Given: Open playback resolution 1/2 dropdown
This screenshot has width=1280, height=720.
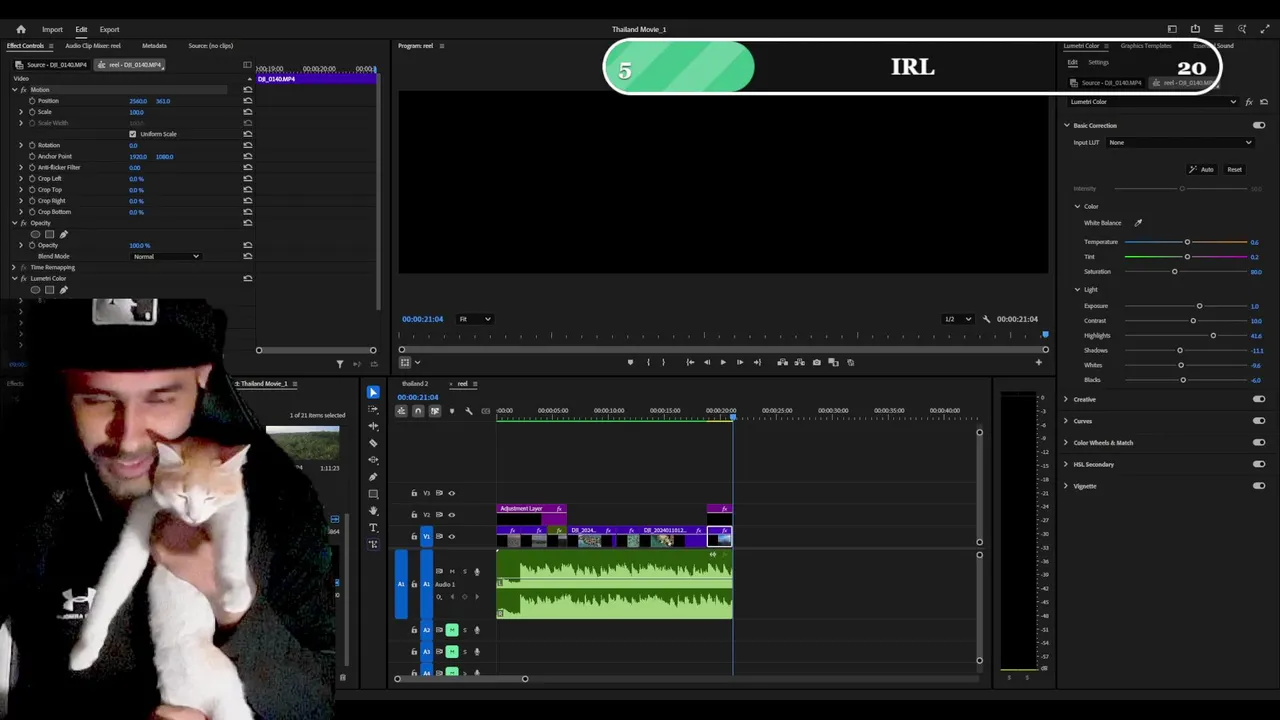Looking at the screenshot, I should (957, 319).
